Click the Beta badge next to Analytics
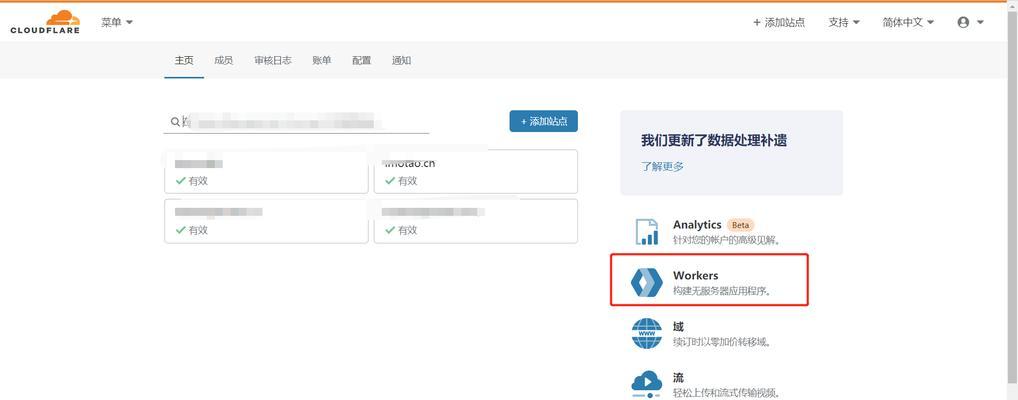This screenshot has width=1018, height=400. point(740,225)
